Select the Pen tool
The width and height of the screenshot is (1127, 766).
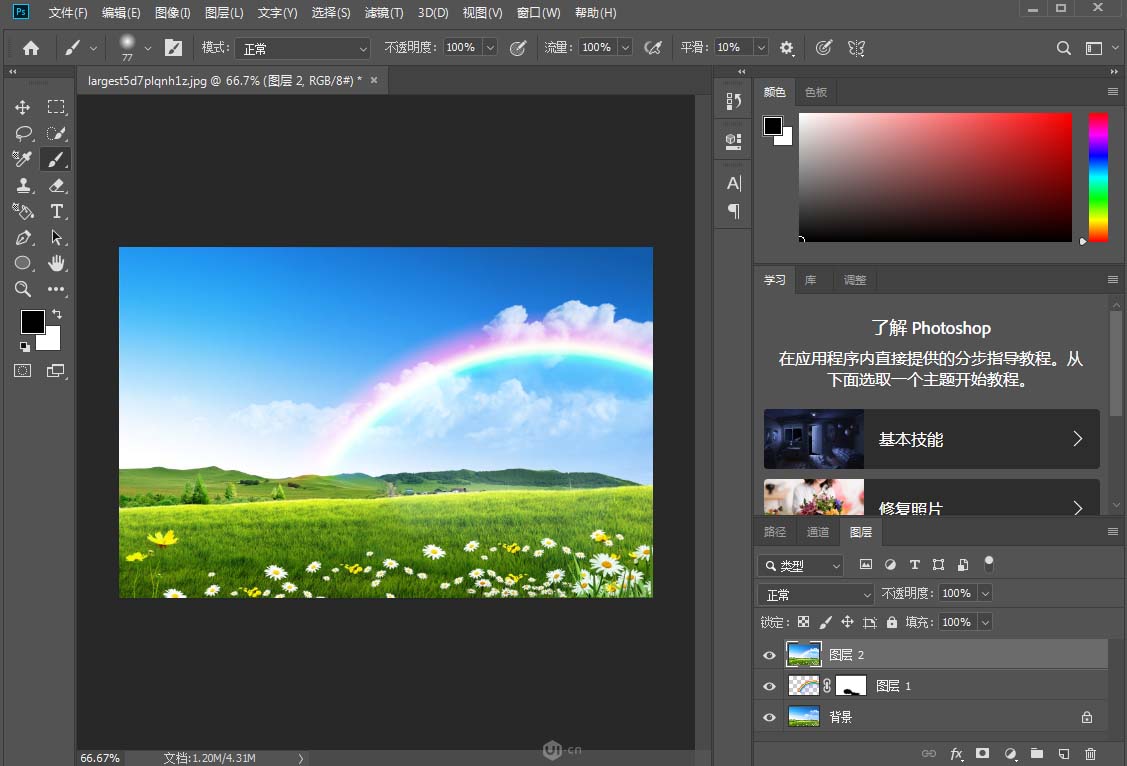pyautogui.click(x=23, y=237)
